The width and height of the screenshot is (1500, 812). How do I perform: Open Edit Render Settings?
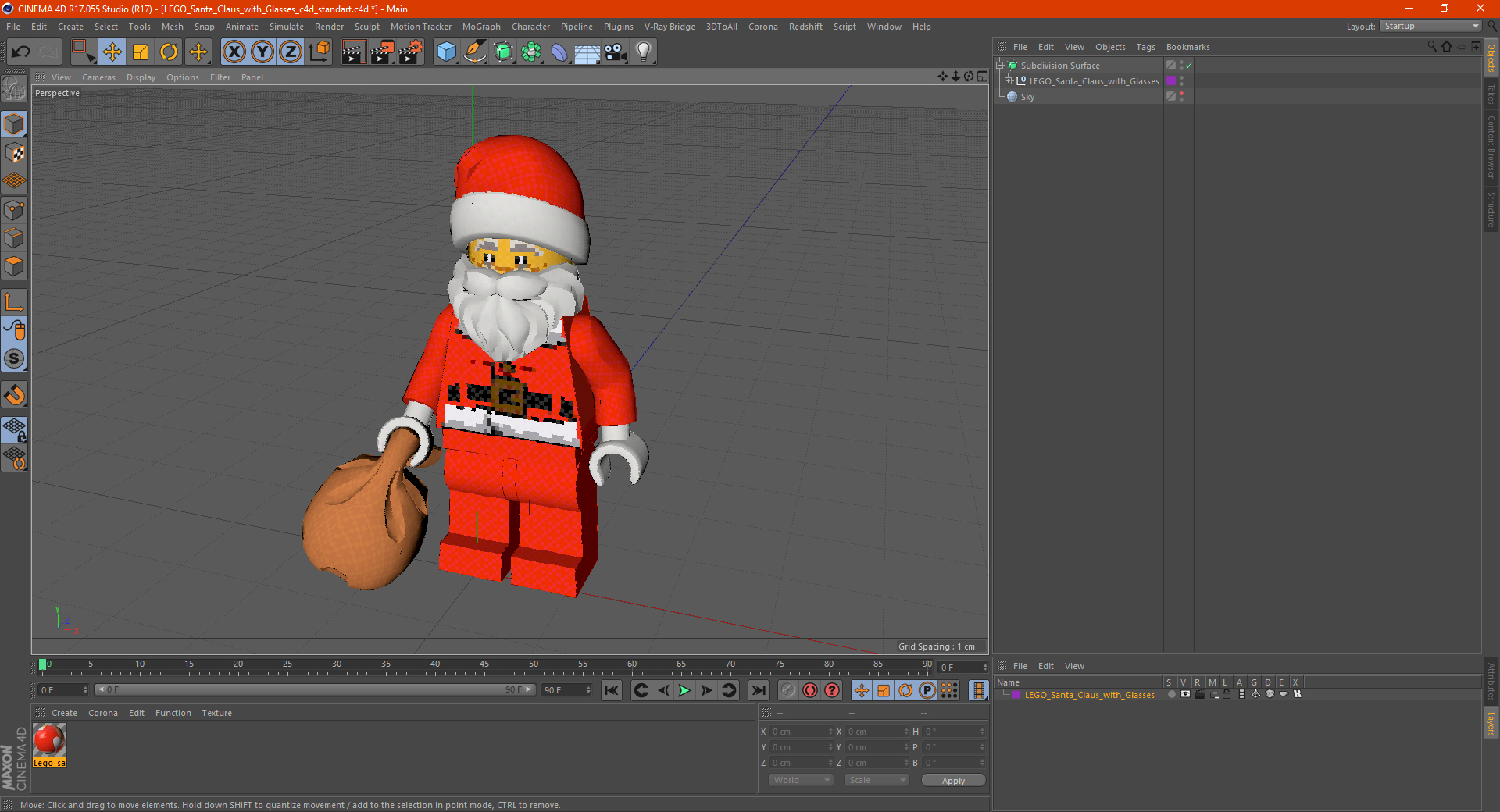point(411,52)
